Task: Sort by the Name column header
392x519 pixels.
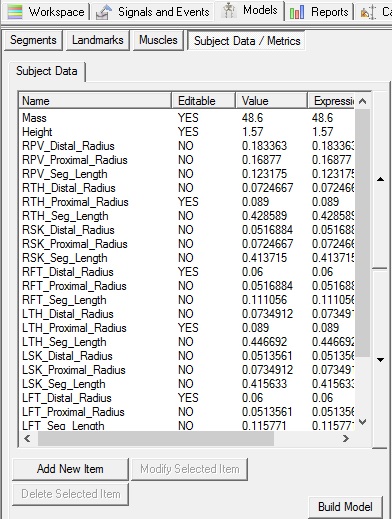Action: 95,101
